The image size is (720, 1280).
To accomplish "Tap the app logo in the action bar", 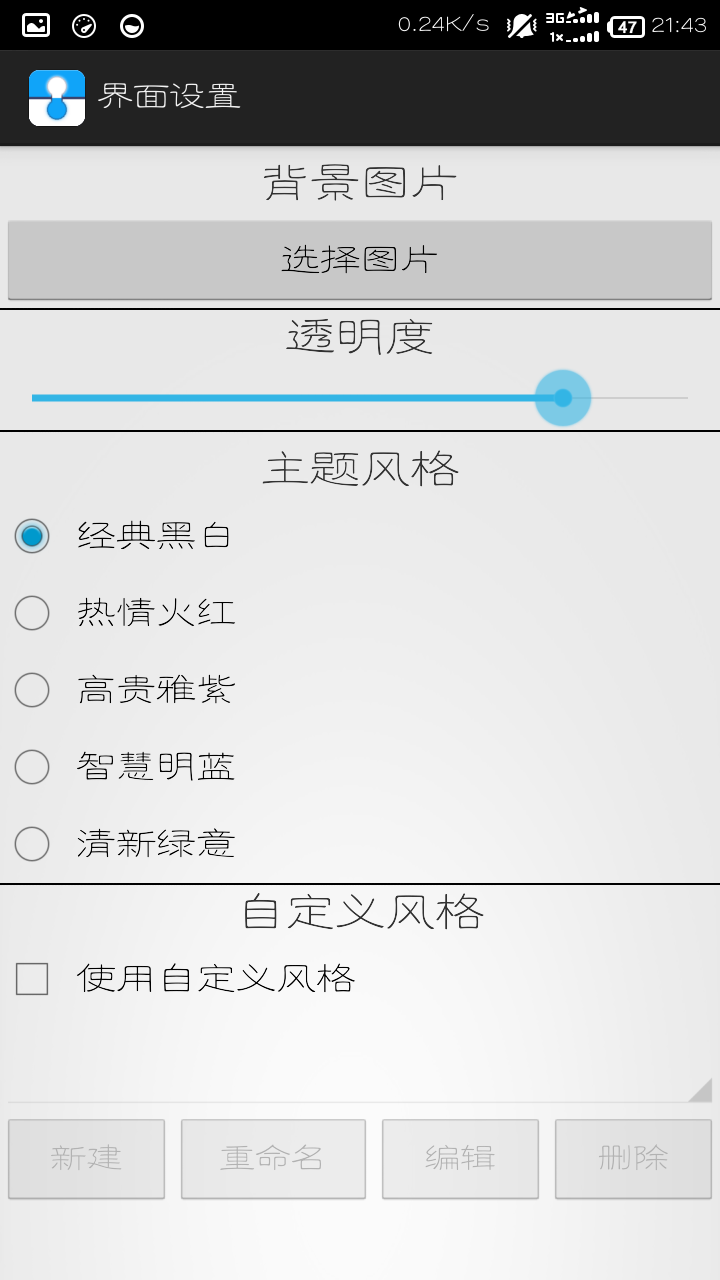I will (55, 97).
